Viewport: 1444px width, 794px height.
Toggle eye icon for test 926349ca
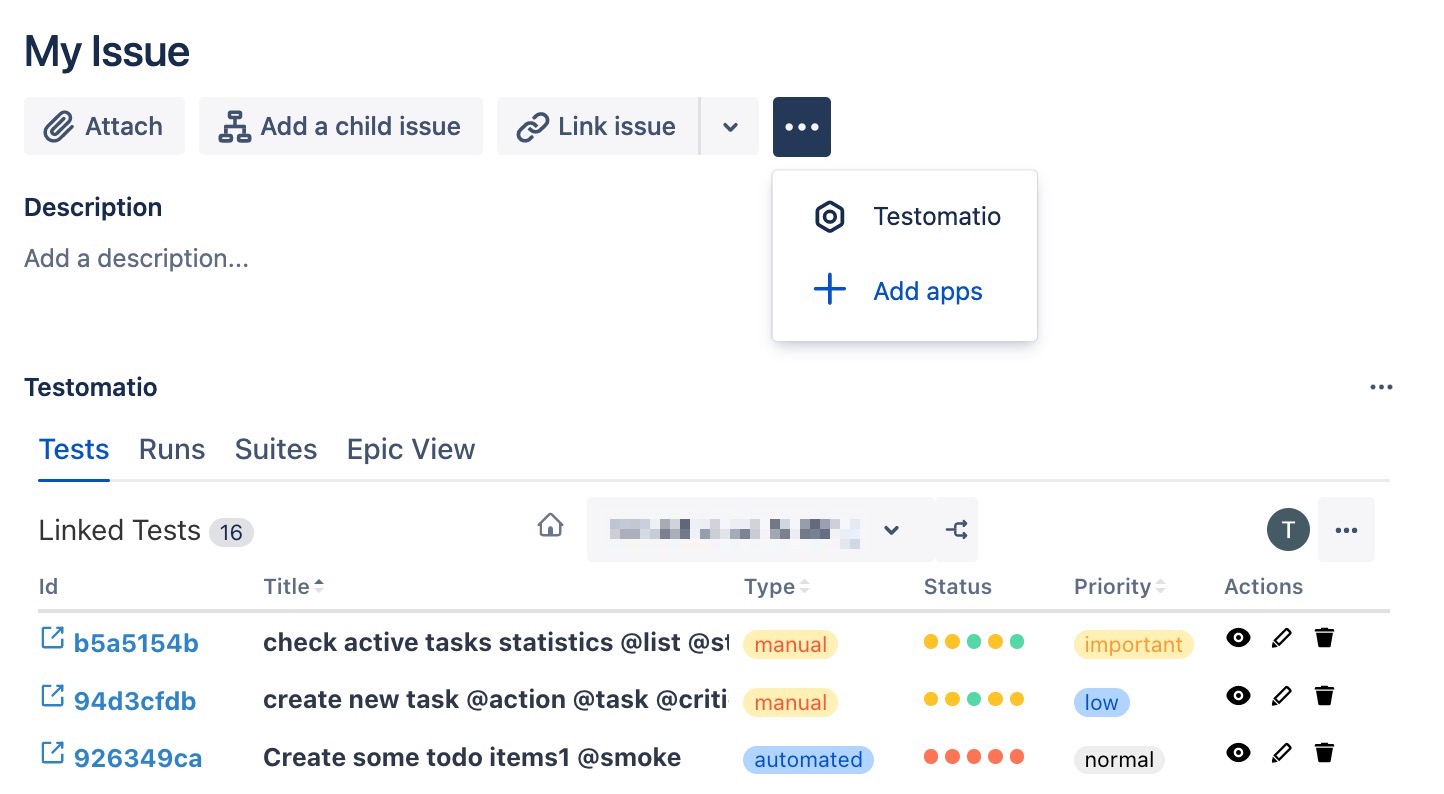(1238, 753)
